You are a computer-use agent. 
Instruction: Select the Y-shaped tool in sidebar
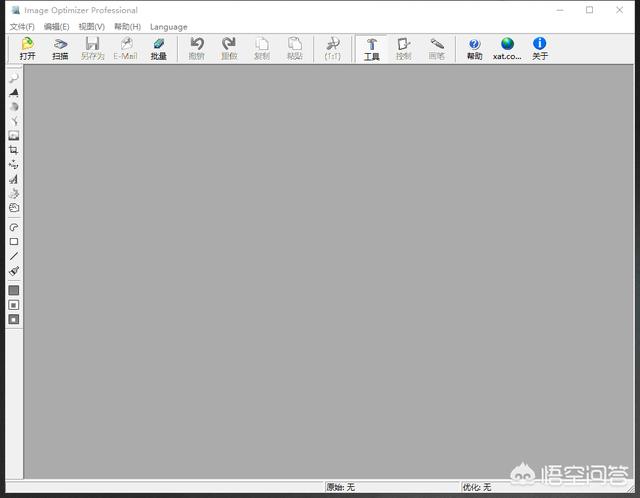click(x=14, y=121)
